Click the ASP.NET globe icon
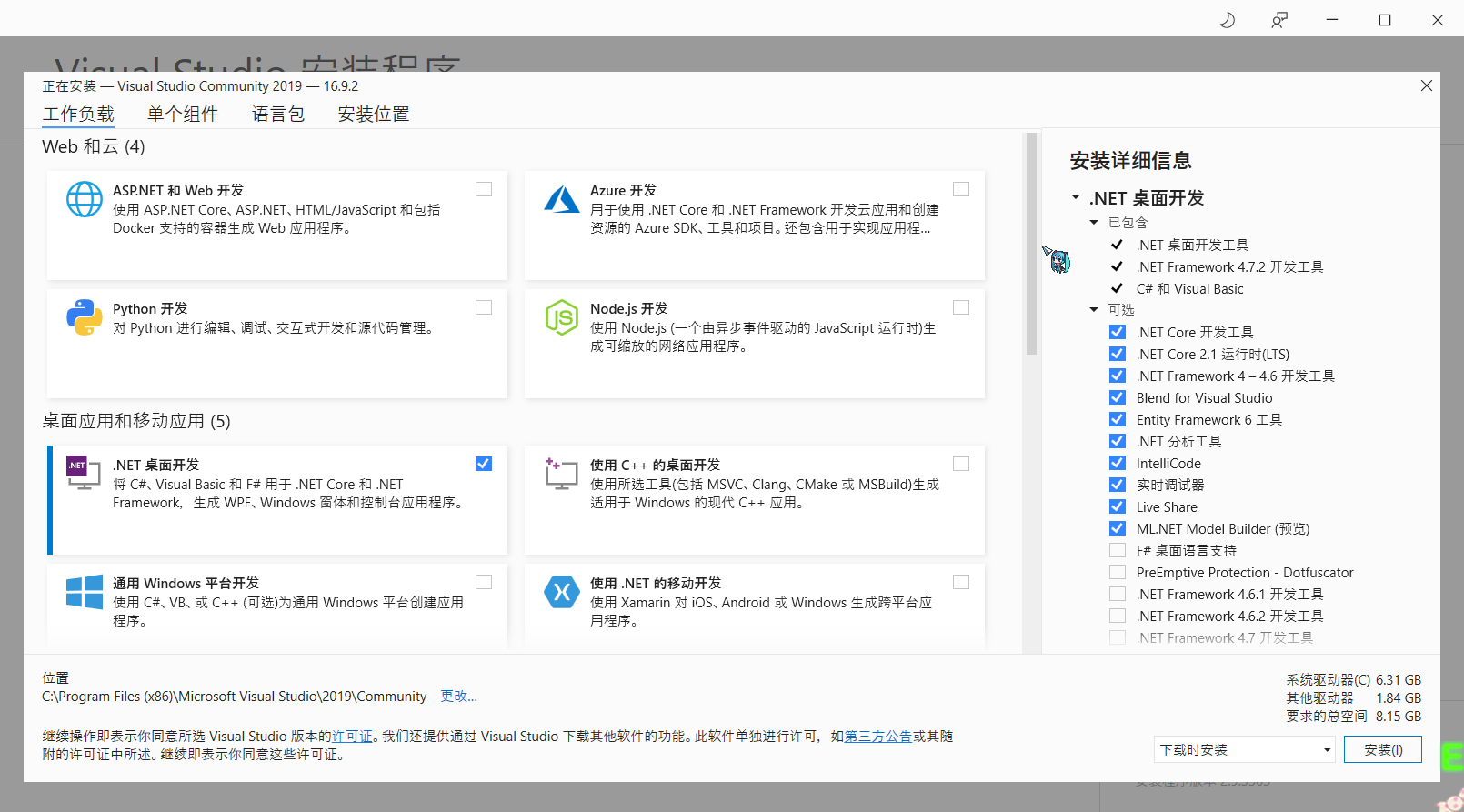Viewport: 1464px width, 812px height. point(85,199)
